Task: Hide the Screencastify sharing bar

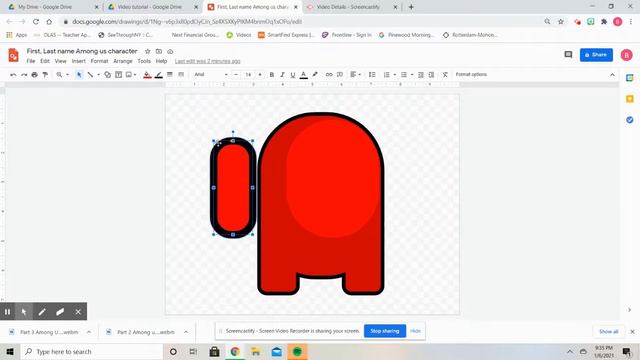Action: (x=415, y=331)
